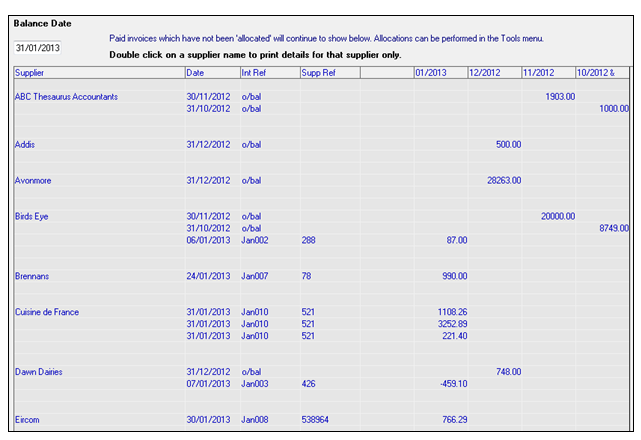Click the 87.00 amount for Jan002
Screen dimensions: 641x440
pos(457,240)
